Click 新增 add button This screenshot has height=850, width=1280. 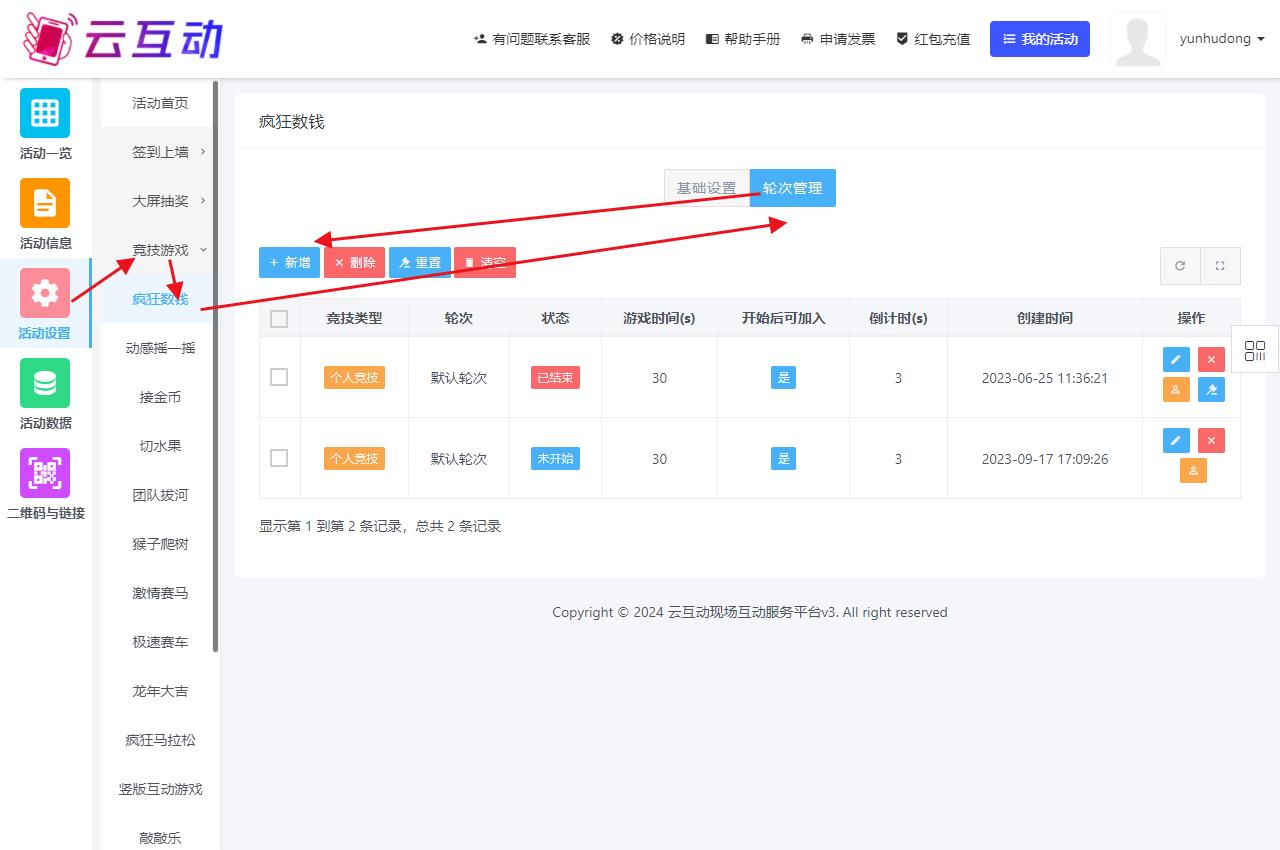pyautogui.click(x=290, y=263)
